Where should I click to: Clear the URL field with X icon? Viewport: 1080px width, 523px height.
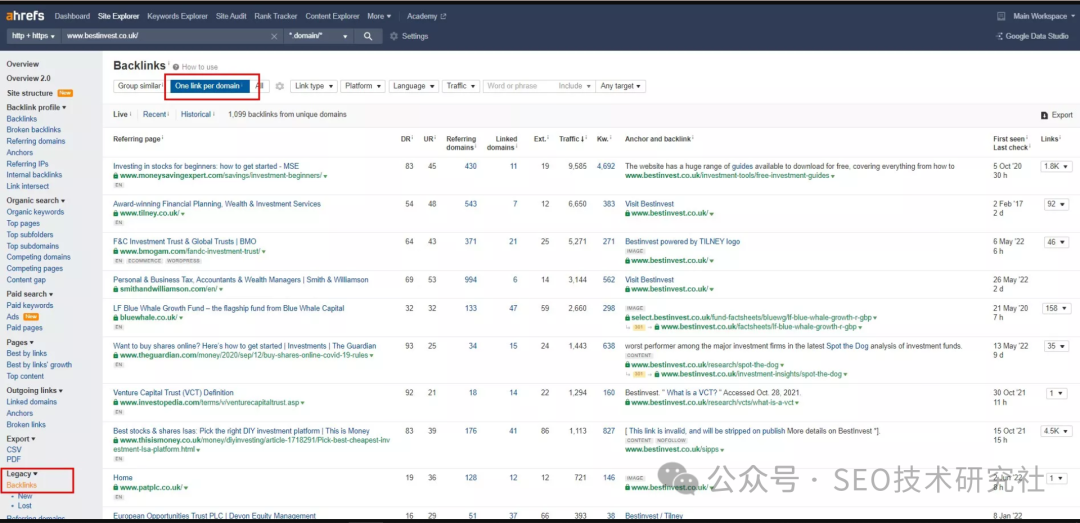pyautogui.click(x=274, y=36)
